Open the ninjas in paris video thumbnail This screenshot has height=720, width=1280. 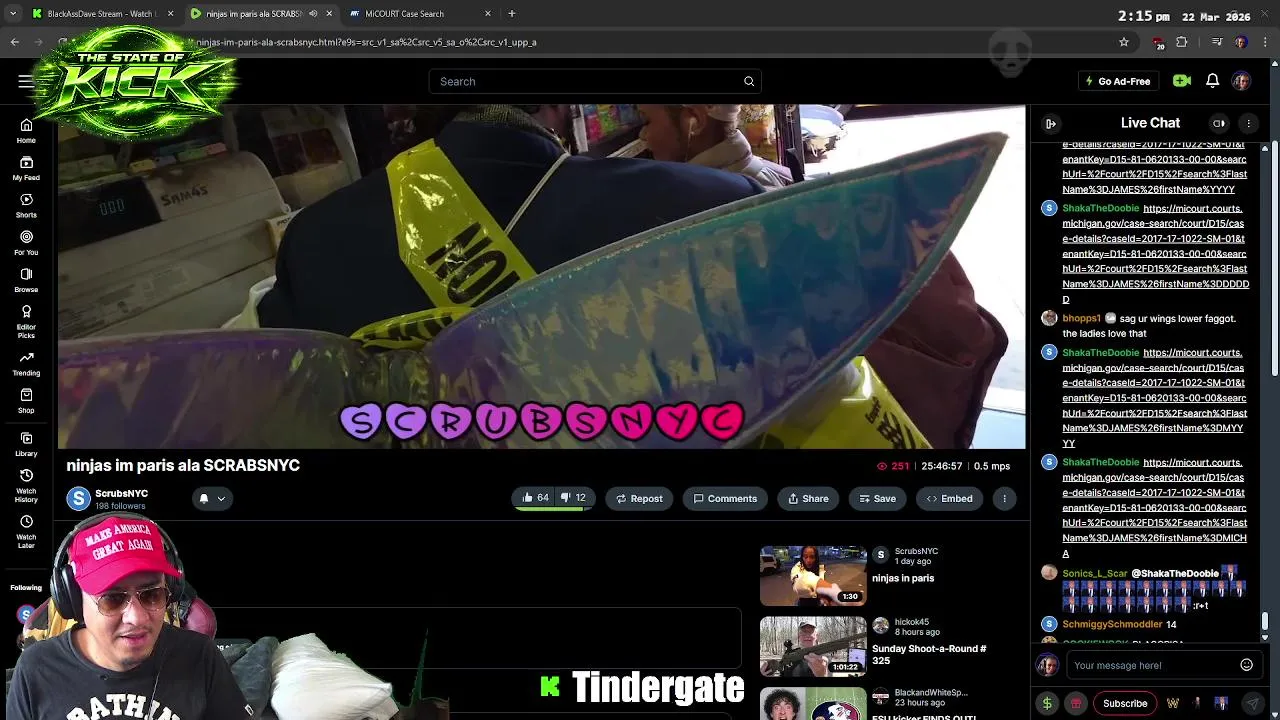click(813, 576)
